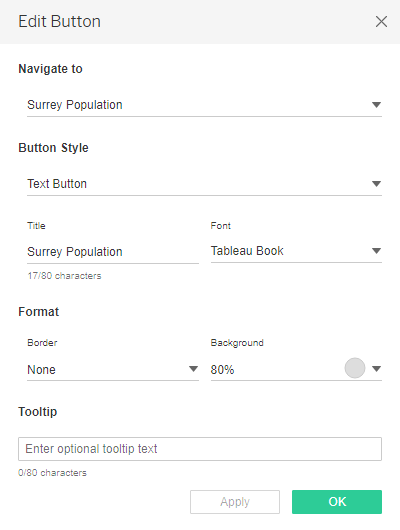This screenshot has height=530, width=400.
Task: Open the Navigate to arrow dropdown
Action: (376, 105)
